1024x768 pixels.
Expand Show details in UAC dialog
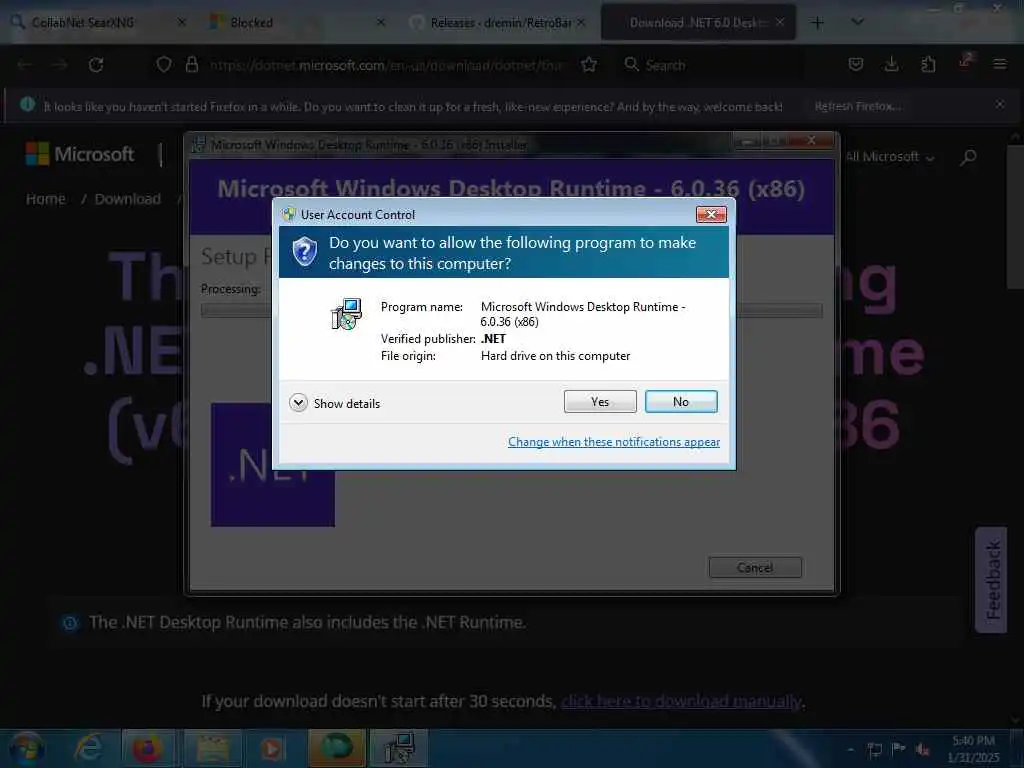click(x=334, y=403)
